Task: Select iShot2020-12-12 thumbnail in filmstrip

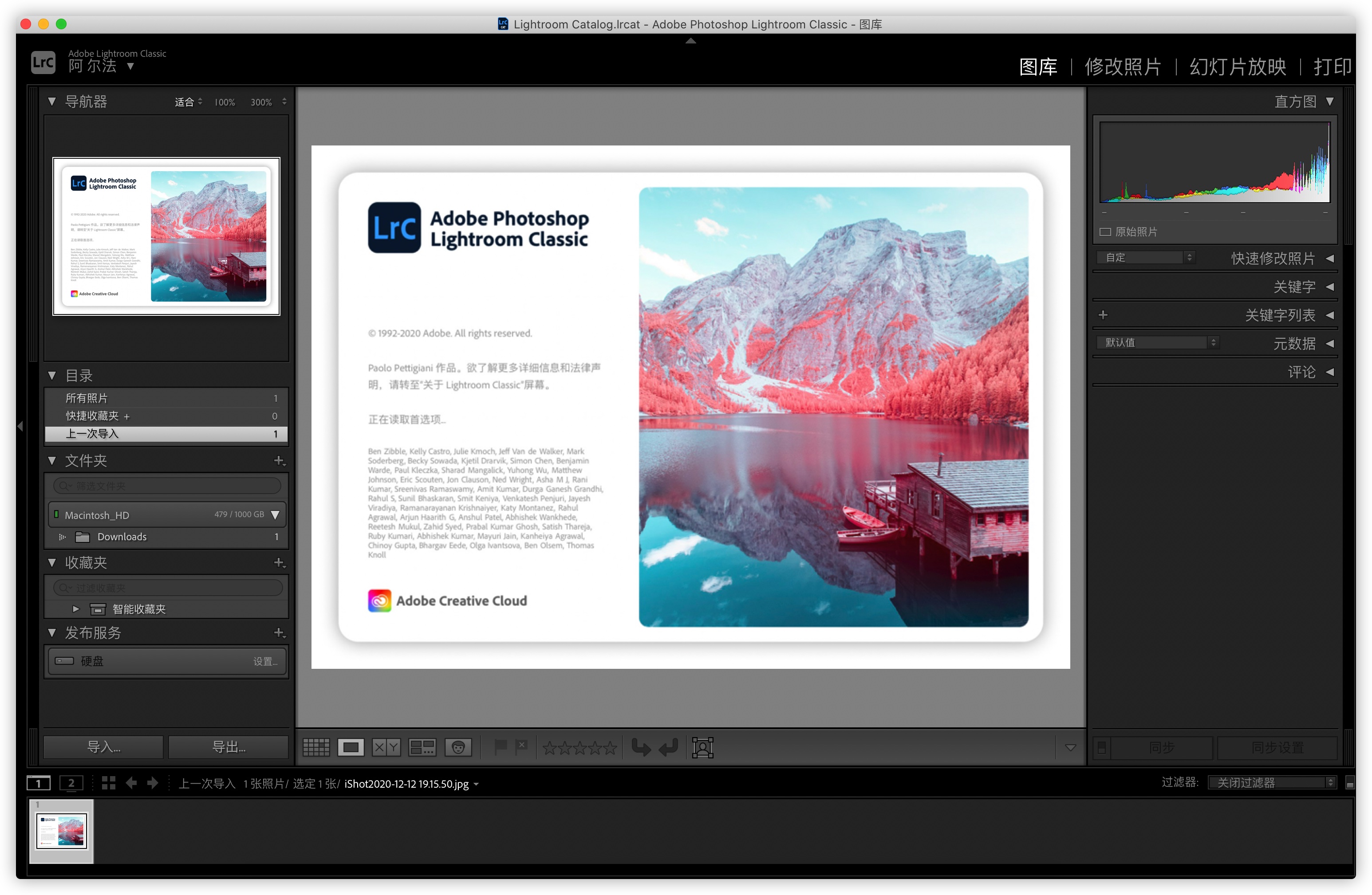Action: (62, 837)
